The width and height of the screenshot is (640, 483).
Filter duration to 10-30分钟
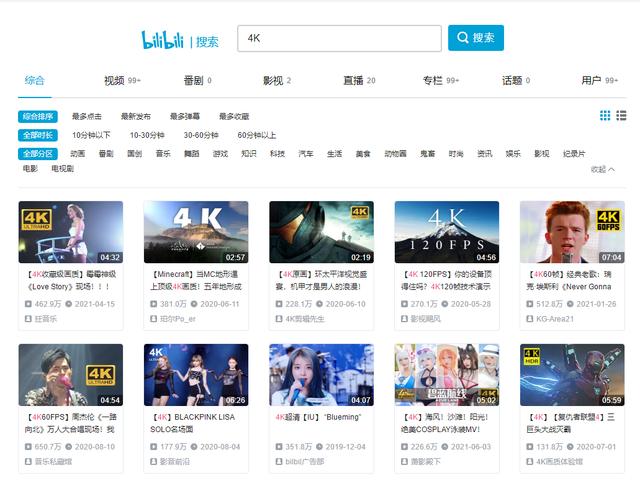pos(146,135)
